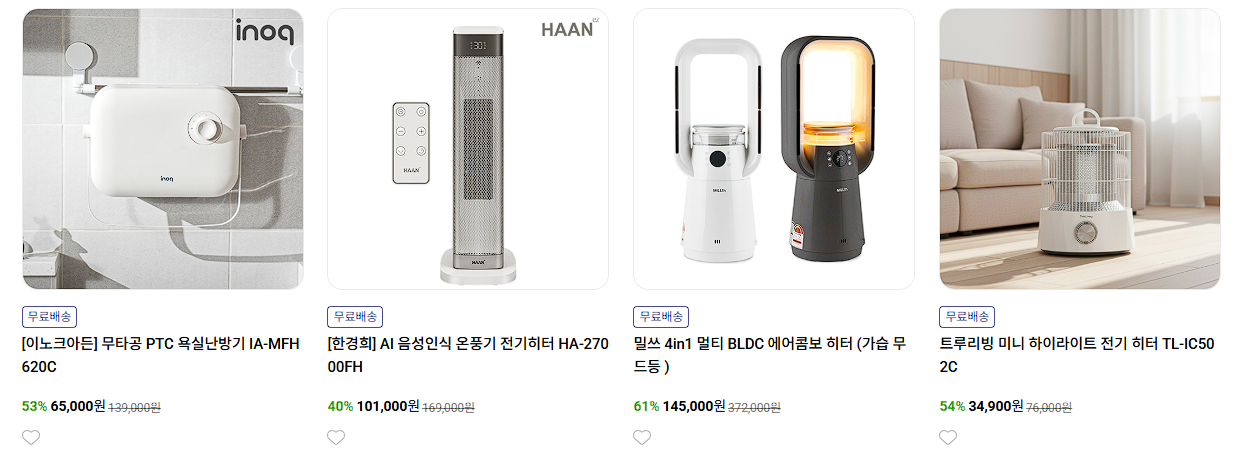Click the 65,000원 price of inoq heater
The width and height of the screenshot is (1241, 453).
pyautogui.click(x=78, y=406)
